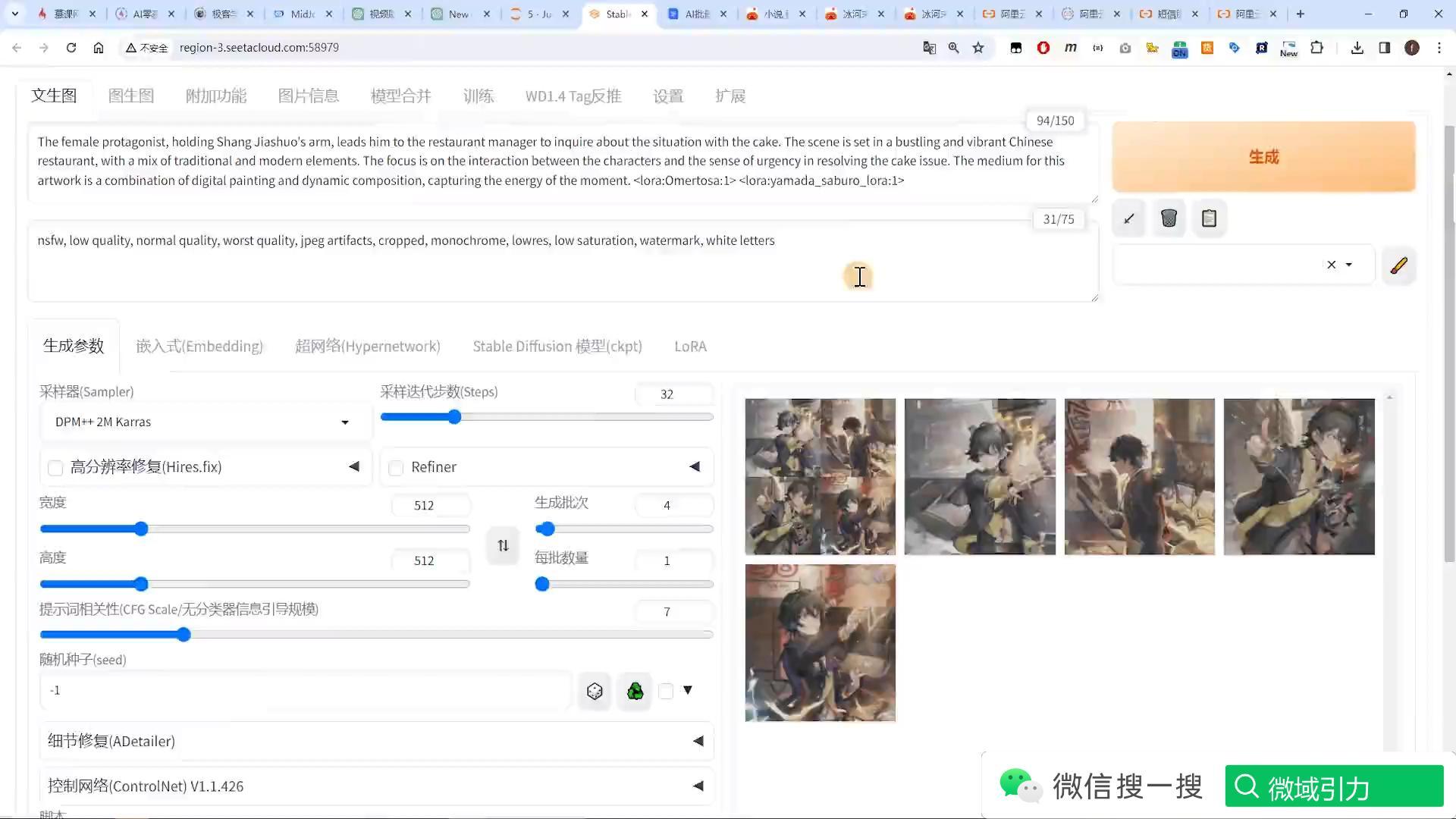Click the browser address bar URL
This screenshot has width=1456, height=819.
click(259, 48)
